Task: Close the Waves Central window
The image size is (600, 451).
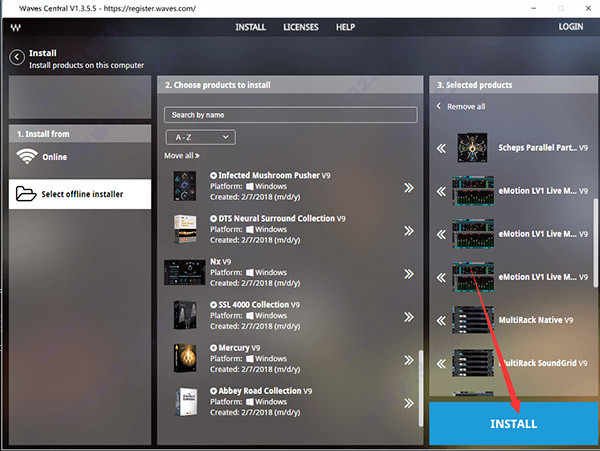Action: click(x=588, y=8)
